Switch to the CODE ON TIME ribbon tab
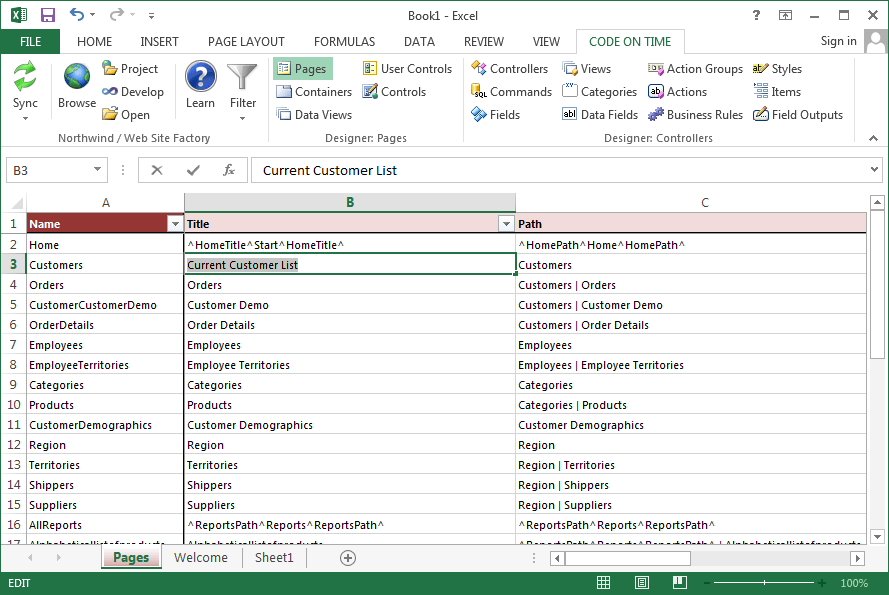The width and height of the screenshot is (889, 595). click(630, 42)
